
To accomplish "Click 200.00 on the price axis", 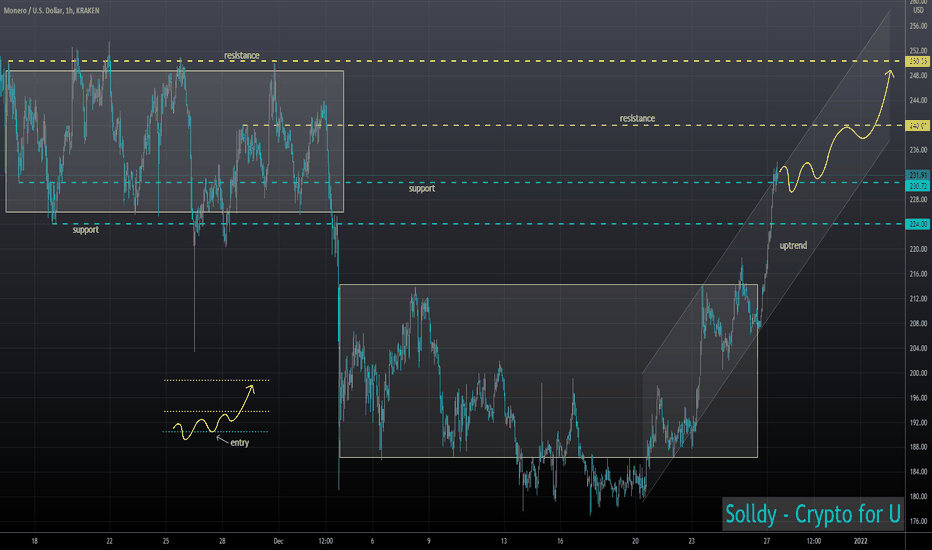I will click(918, 373).
